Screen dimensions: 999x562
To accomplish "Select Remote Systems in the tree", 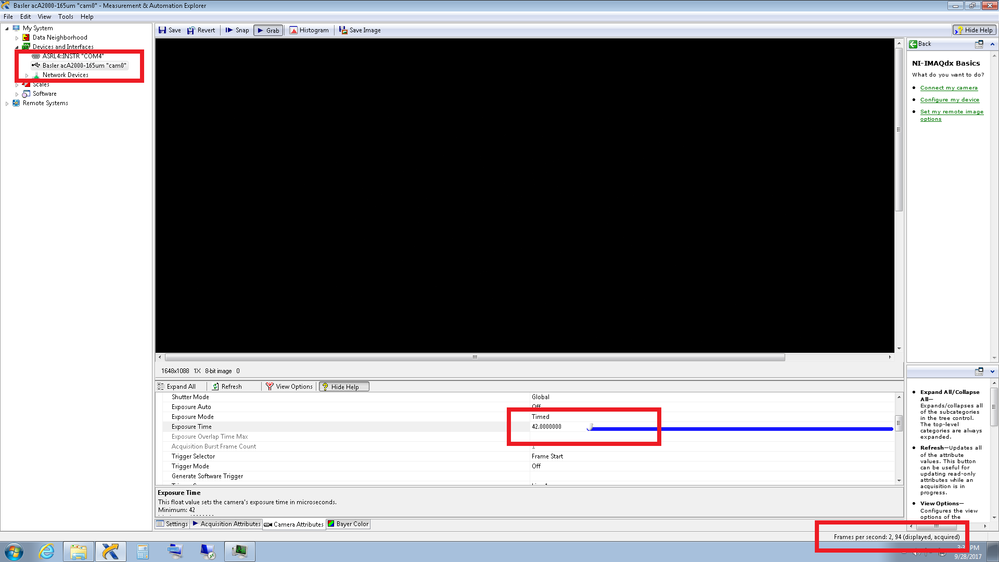I will pos(45,103).
